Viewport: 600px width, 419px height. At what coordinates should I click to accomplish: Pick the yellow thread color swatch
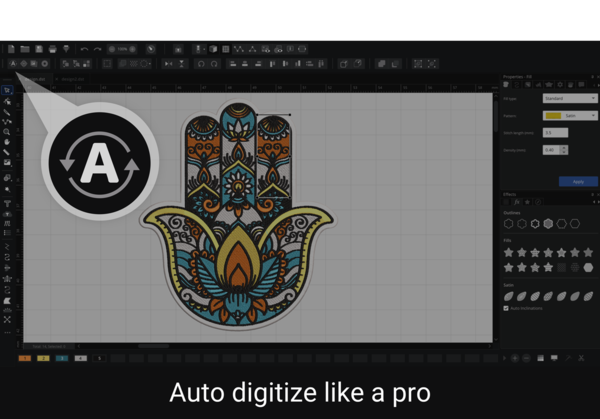point(44,357)
